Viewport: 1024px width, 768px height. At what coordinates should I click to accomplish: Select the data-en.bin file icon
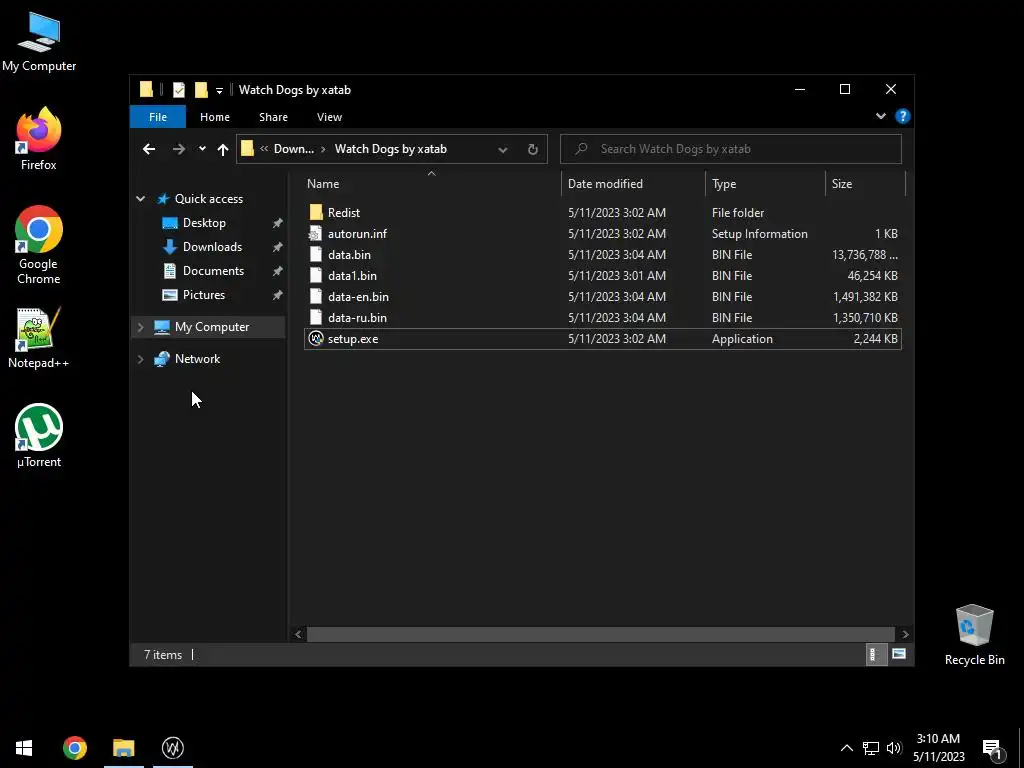(316, 296)
